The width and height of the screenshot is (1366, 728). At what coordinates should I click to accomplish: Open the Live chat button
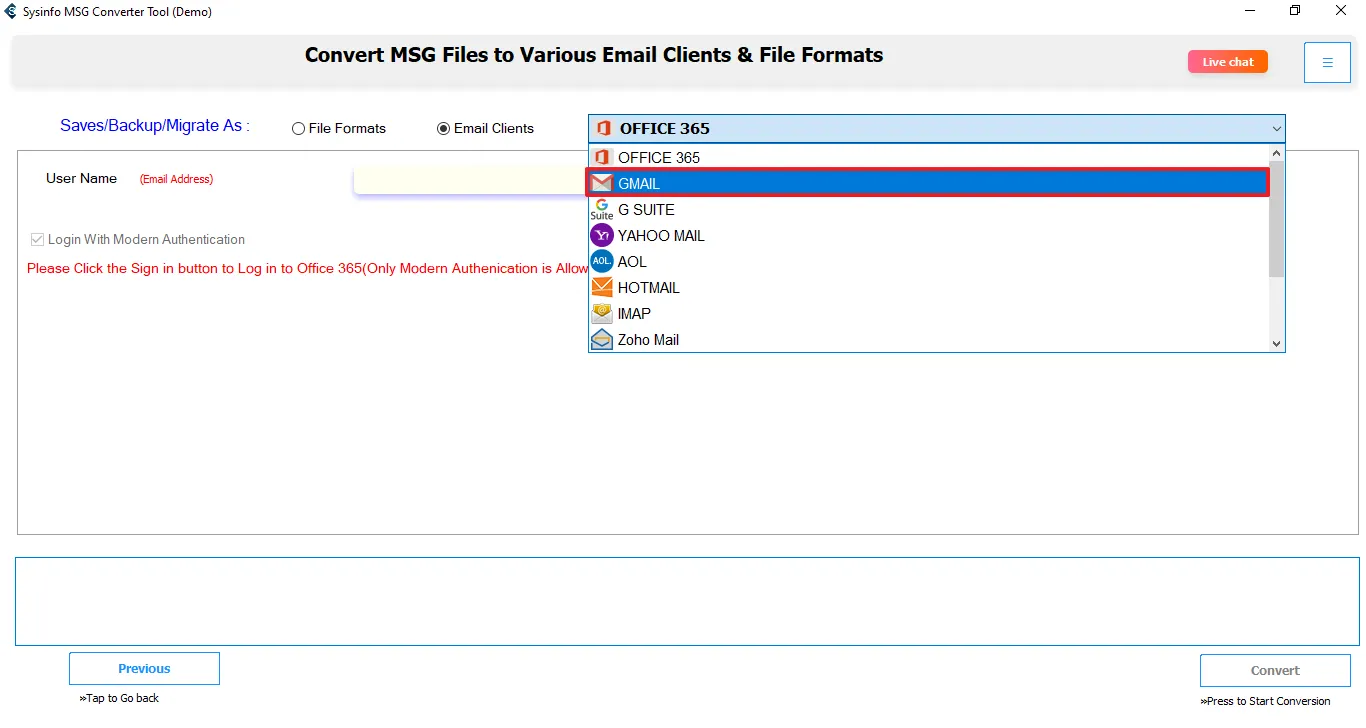pos(1227,62)
